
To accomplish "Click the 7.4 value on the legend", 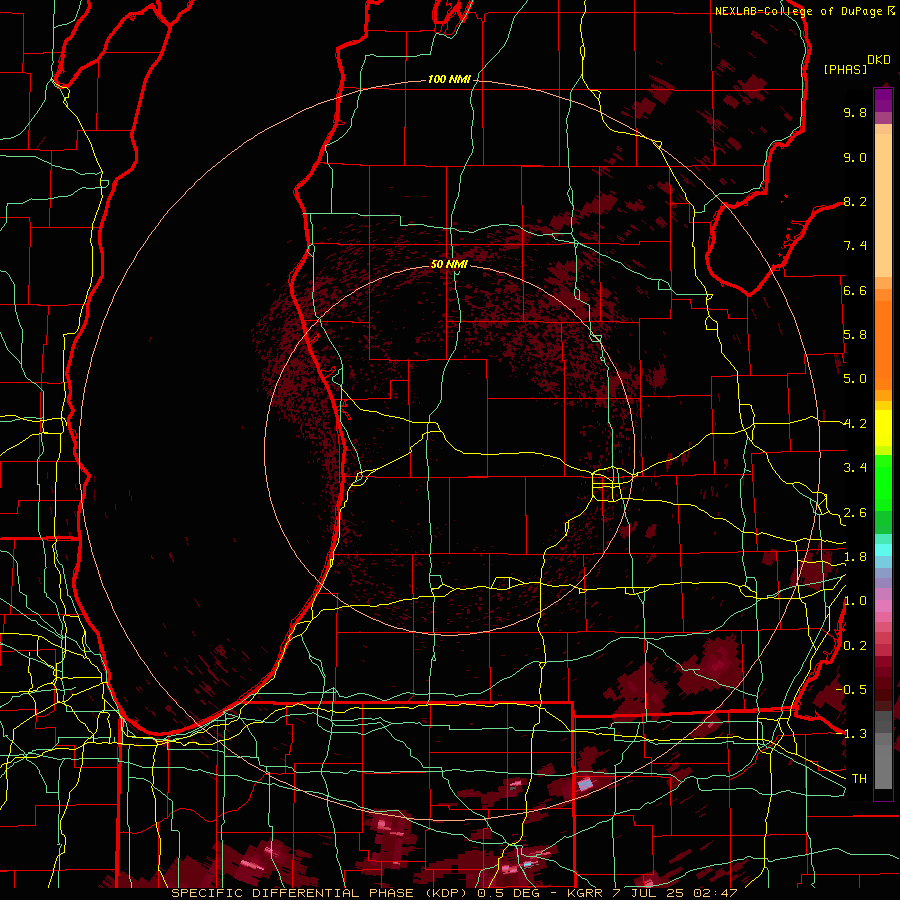I will click(855, 246).
